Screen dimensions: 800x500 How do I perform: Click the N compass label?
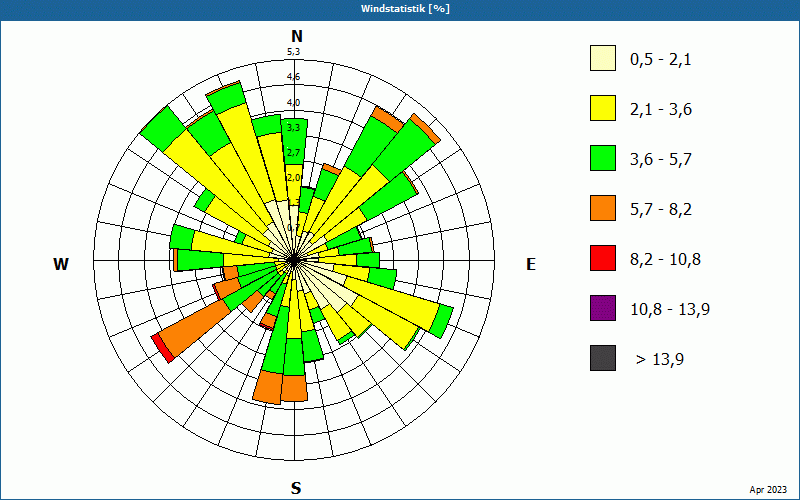click(296, 36)
